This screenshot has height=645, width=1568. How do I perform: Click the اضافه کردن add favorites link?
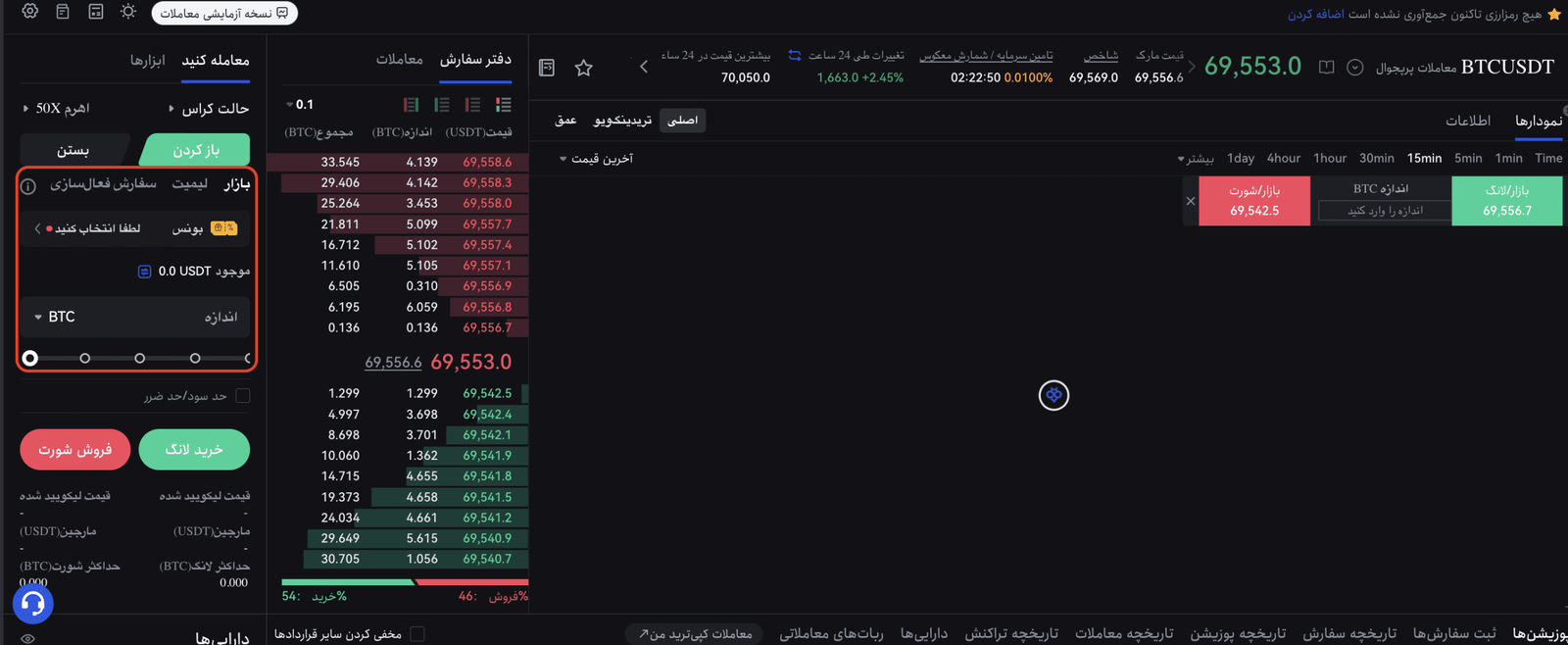click(1316, 14)
